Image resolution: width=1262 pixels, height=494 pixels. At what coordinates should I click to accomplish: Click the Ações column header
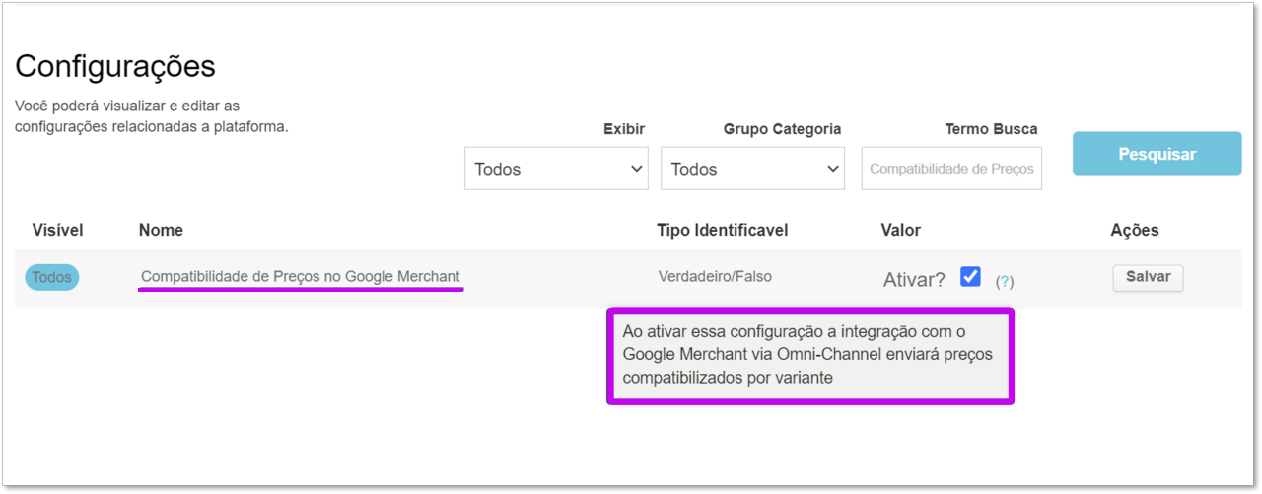[x=1135, y=230]
